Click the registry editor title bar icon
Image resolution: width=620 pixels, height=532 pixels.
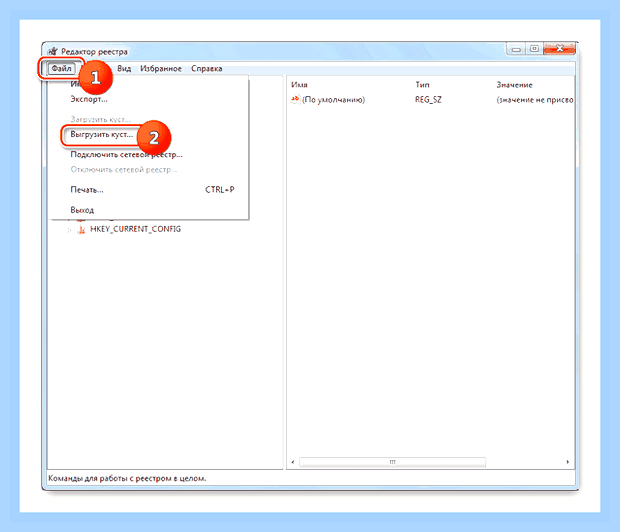click(53, 51)
